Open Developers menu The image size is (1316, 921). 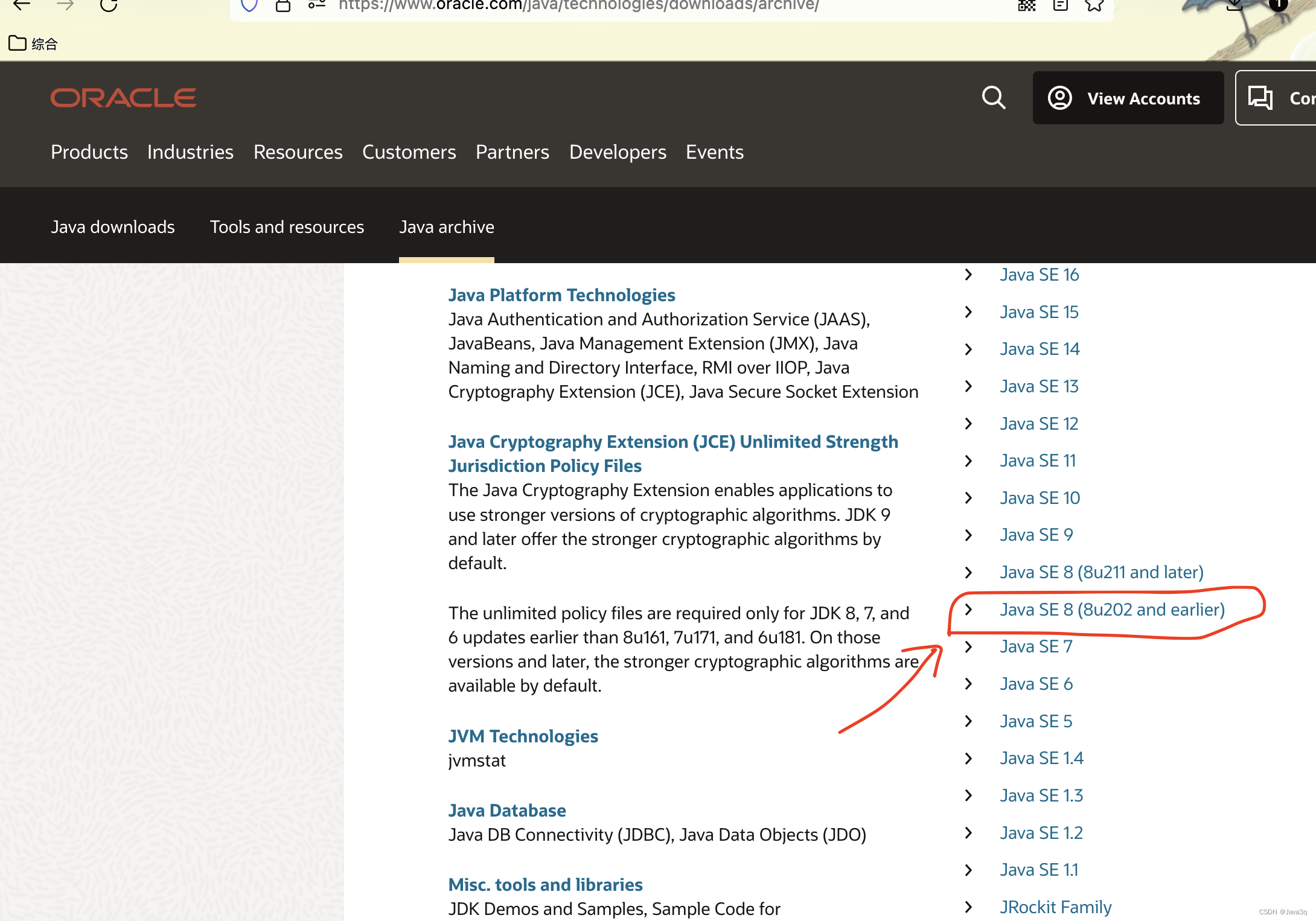tap(618, 152)
